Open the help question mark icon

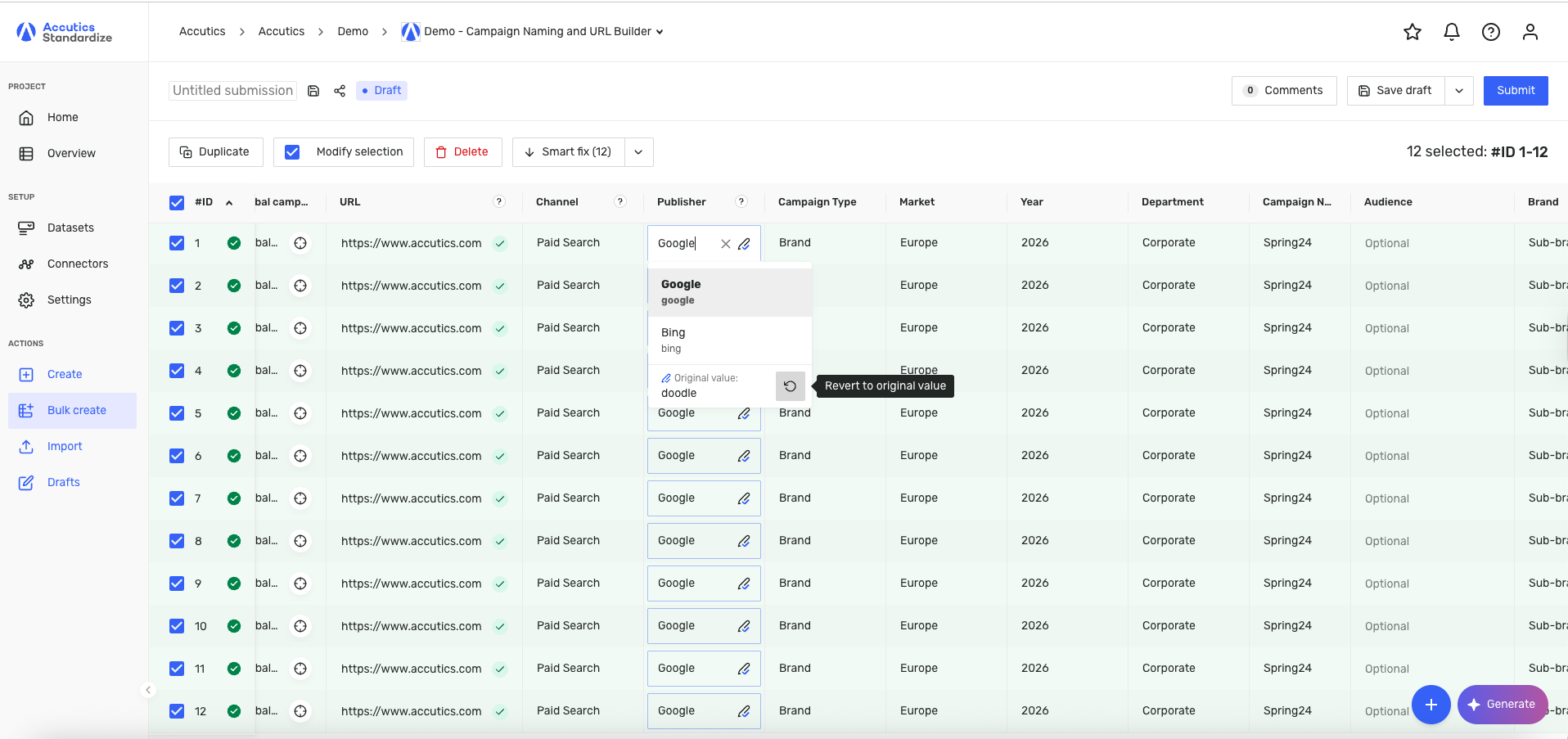pyautogui.click(x=1490, y=32)
